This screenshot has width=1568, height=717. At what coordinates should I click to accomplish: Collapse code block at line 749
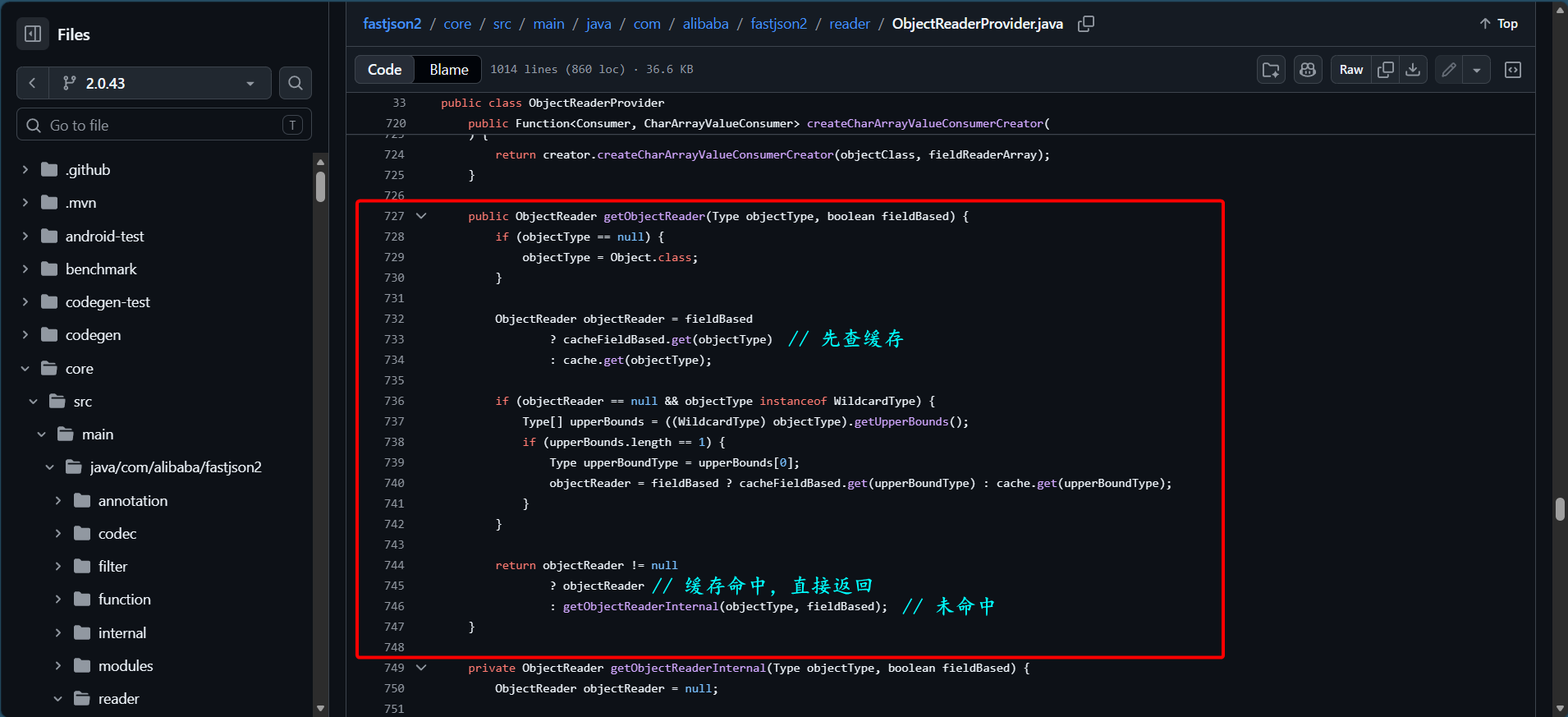point(421,668)
